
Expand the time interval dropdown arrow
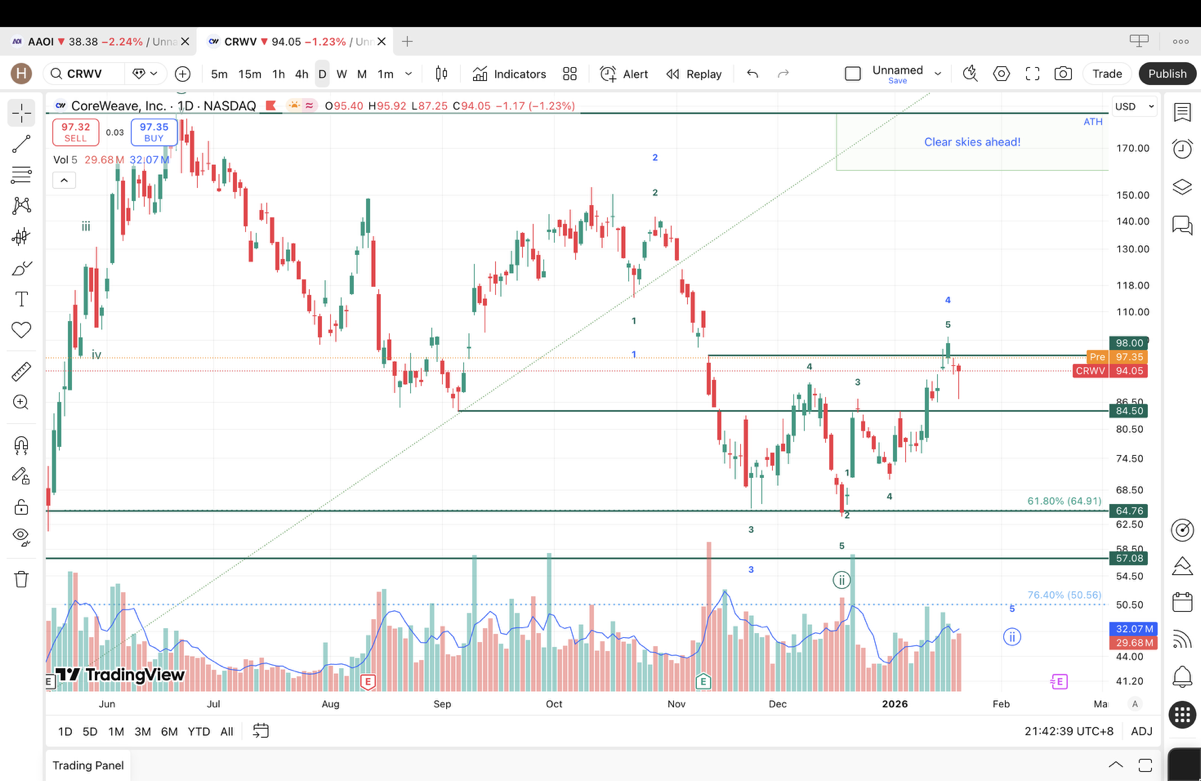409,74
